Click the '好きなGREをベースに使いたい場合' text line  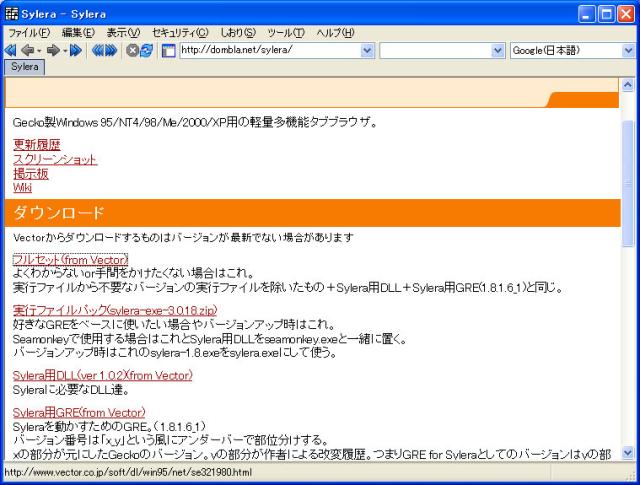click(x=174, y=325)
